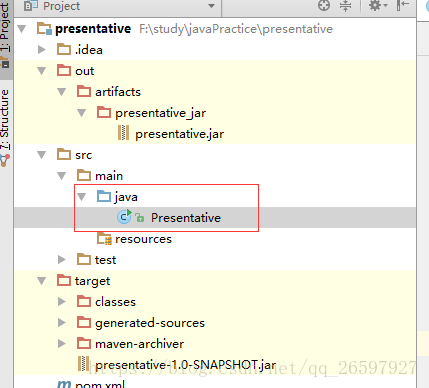
Task: Click the artifacts folder icon
Action: [84, 91]
